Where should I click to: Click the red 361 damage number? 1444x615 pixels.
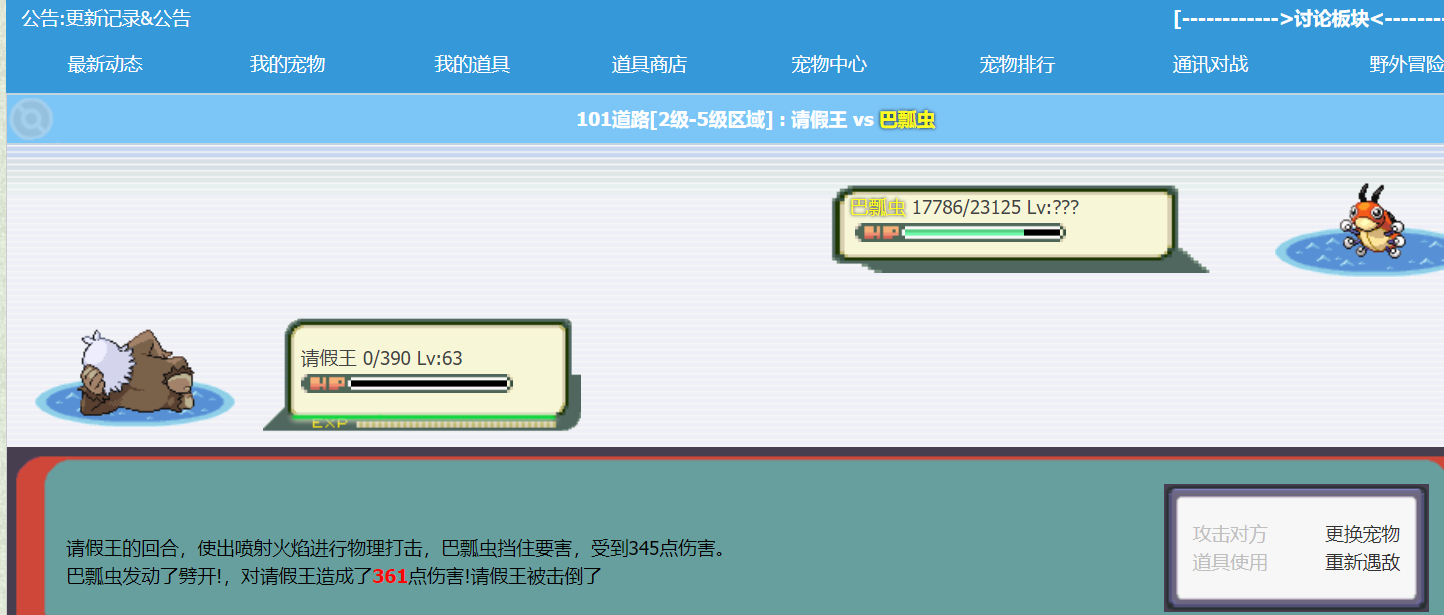pyautogui.click(x=390, y=577)
